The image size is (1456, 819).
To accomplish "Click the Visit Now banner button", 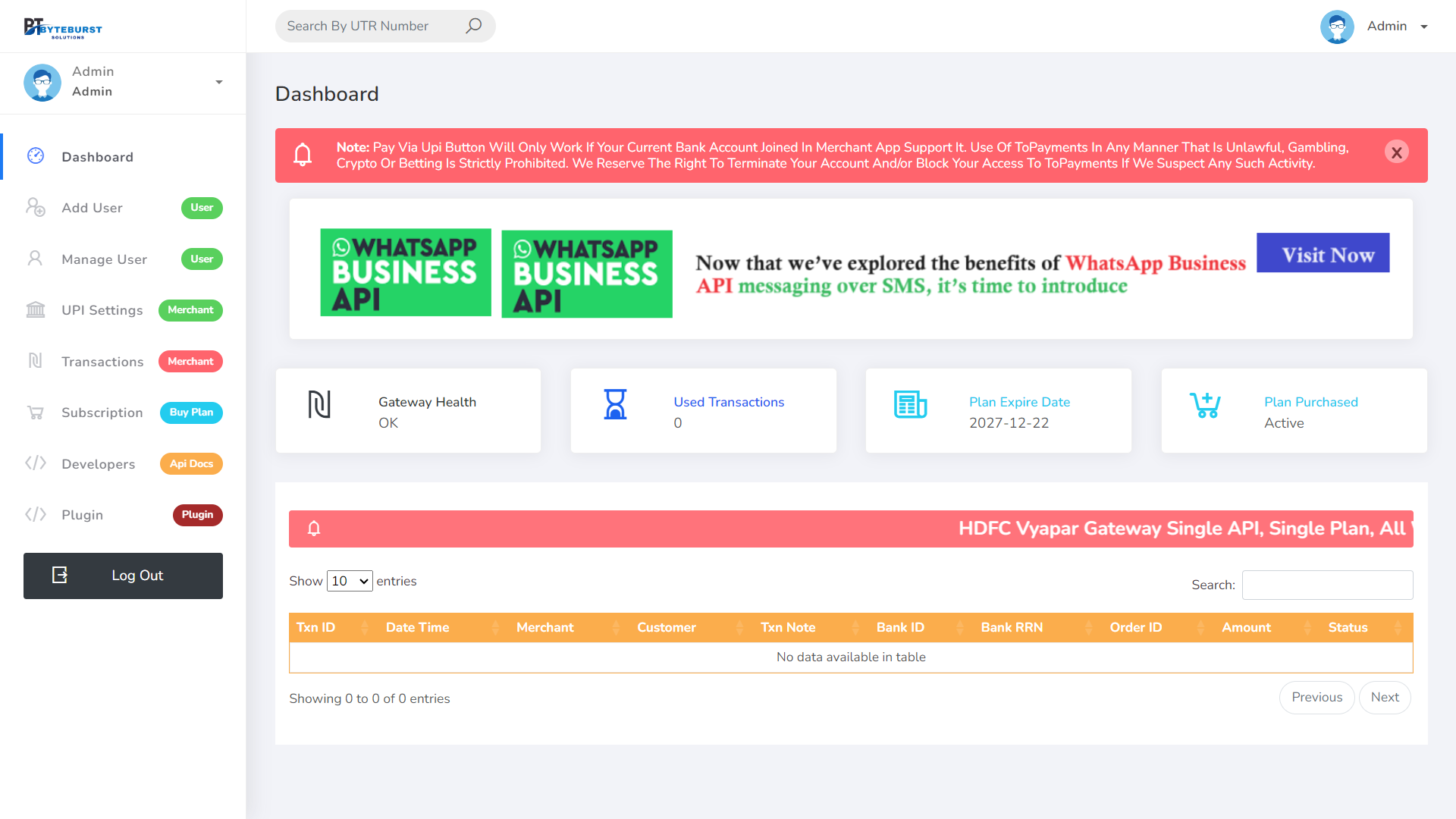I will (1323, 253).
